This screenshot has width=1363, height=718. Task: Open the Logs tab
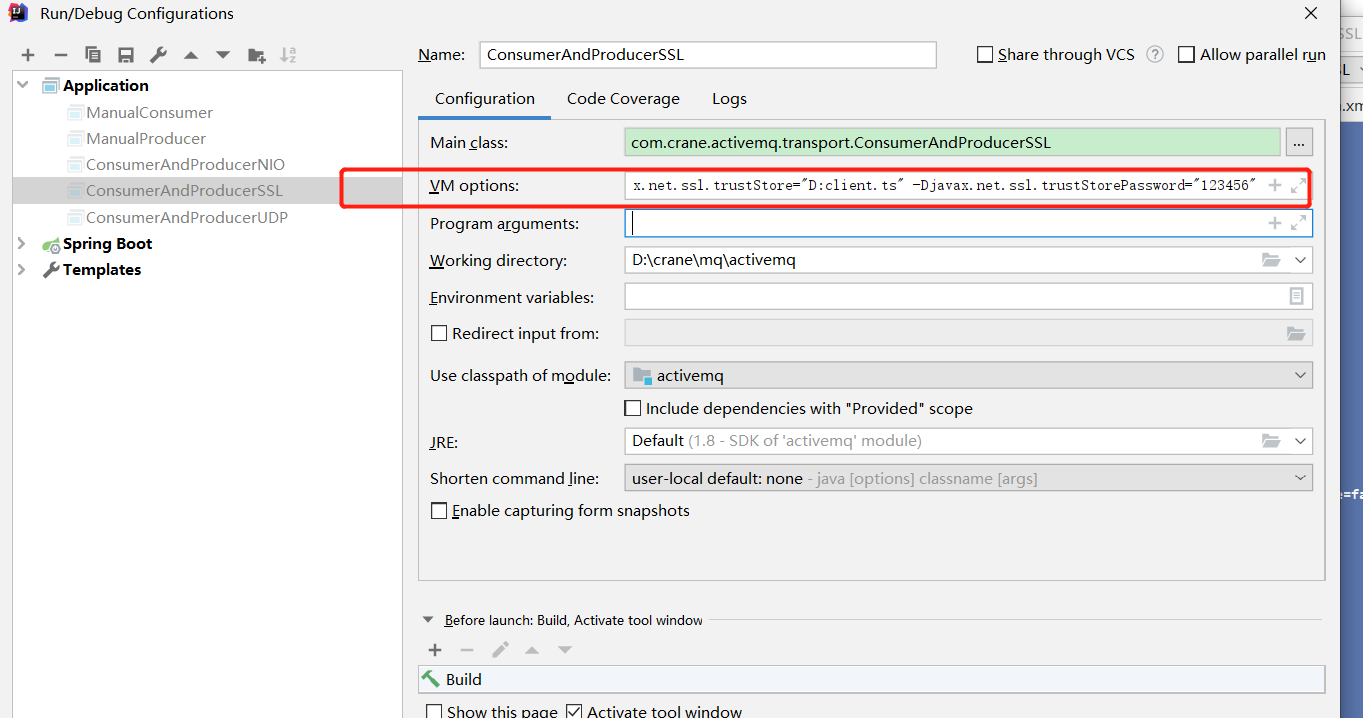point(728,98)
